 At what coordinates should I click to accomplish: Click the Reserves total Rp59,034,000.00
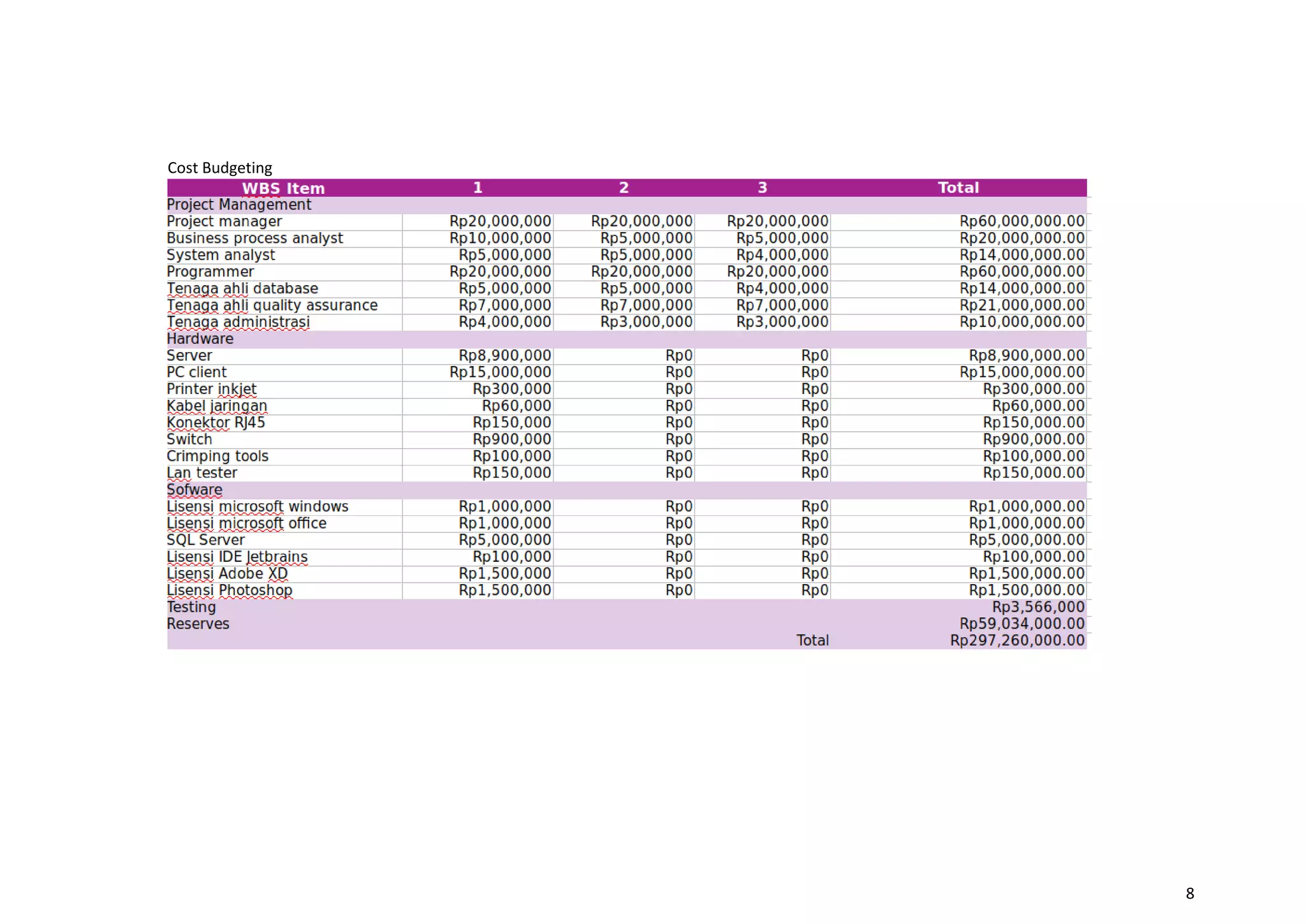click(1022, 624)
